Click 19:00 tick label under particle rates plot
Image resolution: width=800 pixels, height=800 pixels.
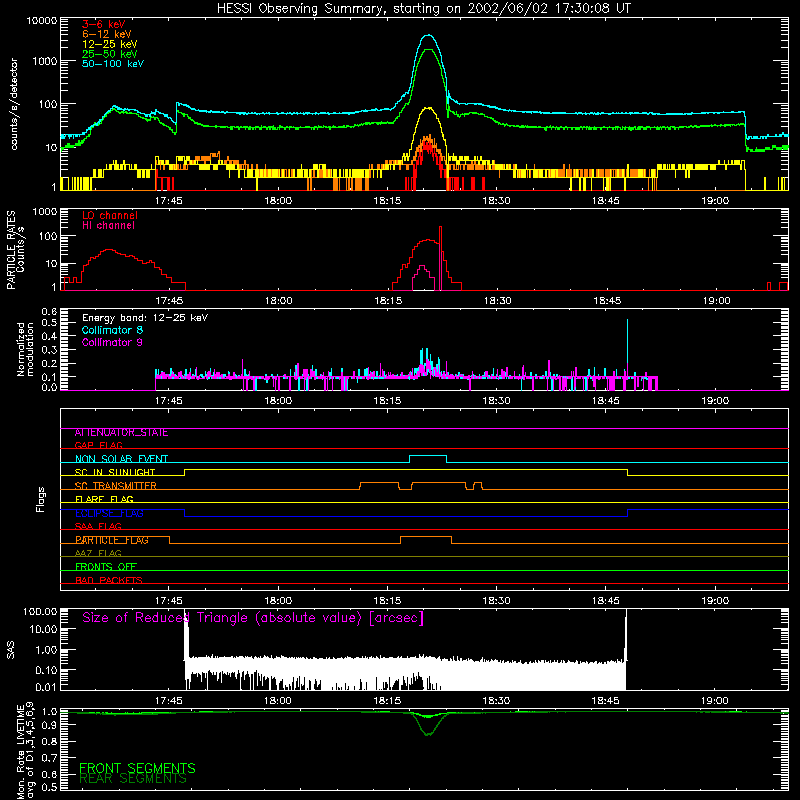716,301
